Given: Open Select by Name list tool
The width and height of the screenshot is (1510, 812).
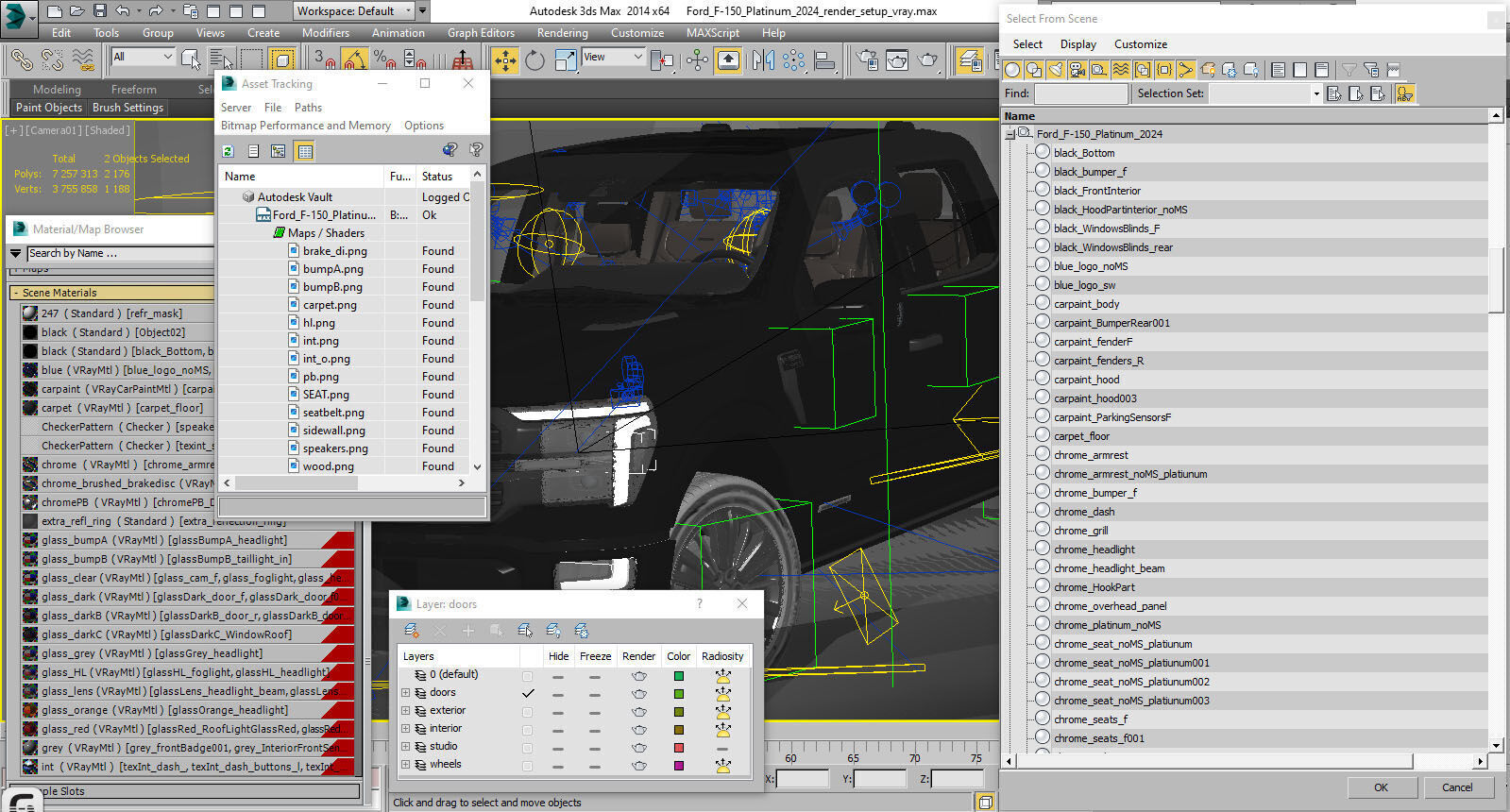Looking at the screenshot, I should click(x=222, y=60).
